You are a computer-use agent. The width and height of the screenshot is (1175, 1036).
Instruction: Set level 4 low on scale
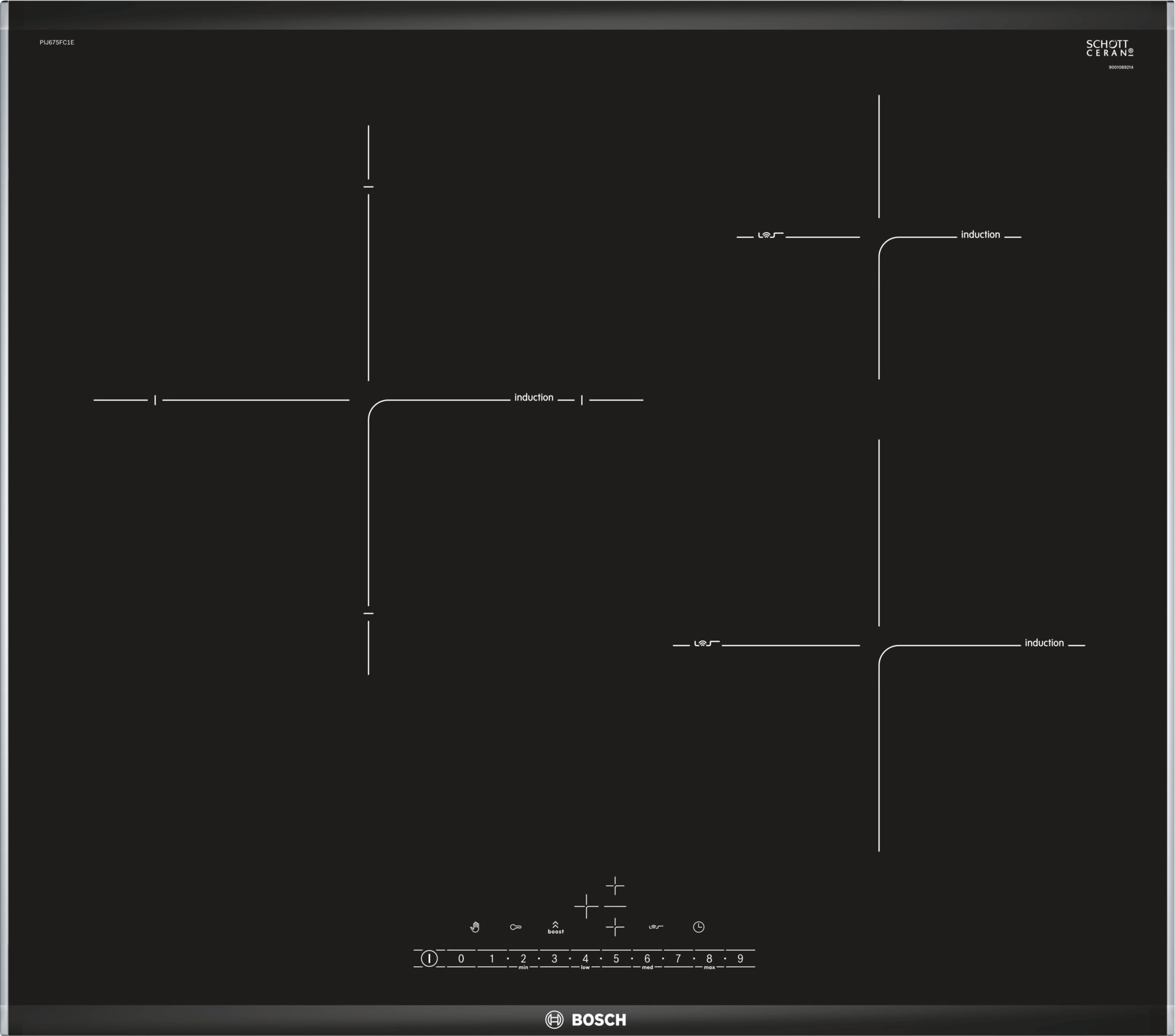click(x=585, y=958)
